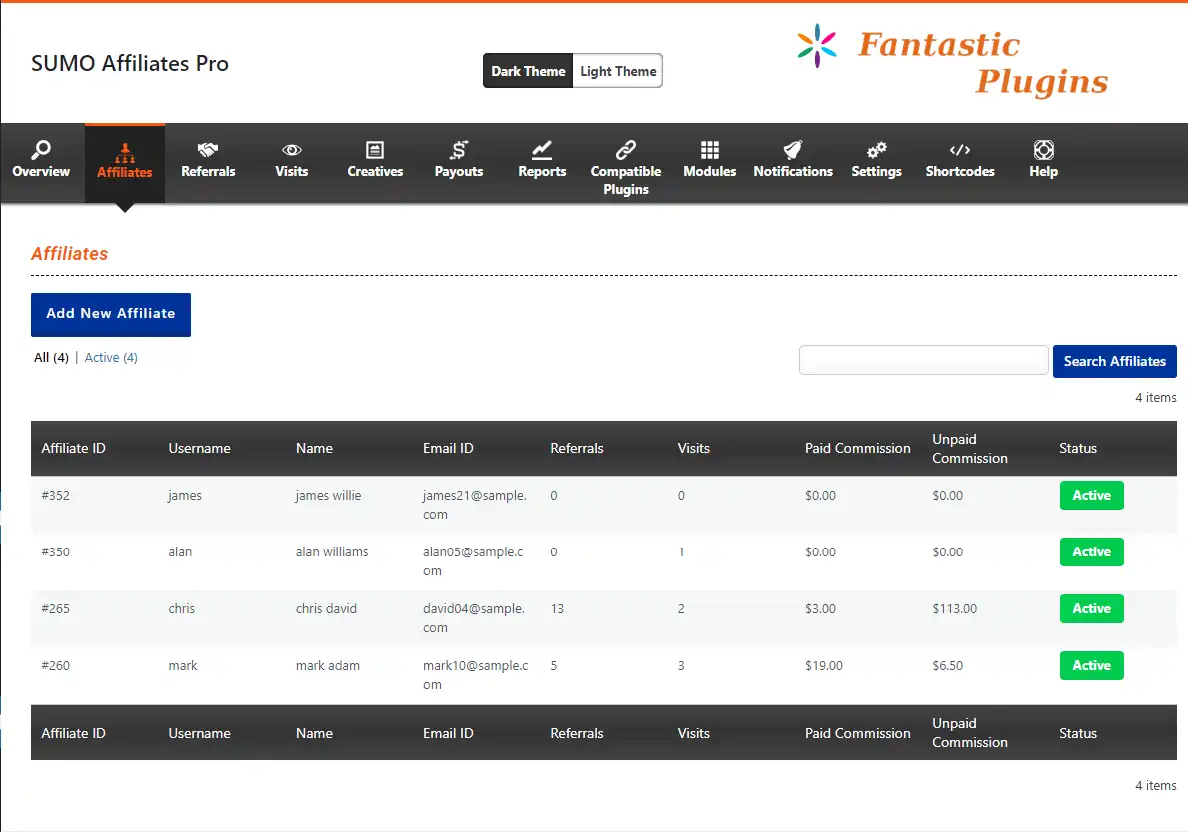This screenshot has height=832, width=1188.
Task: Focus the affiliate search field
Action: point(924,360)
